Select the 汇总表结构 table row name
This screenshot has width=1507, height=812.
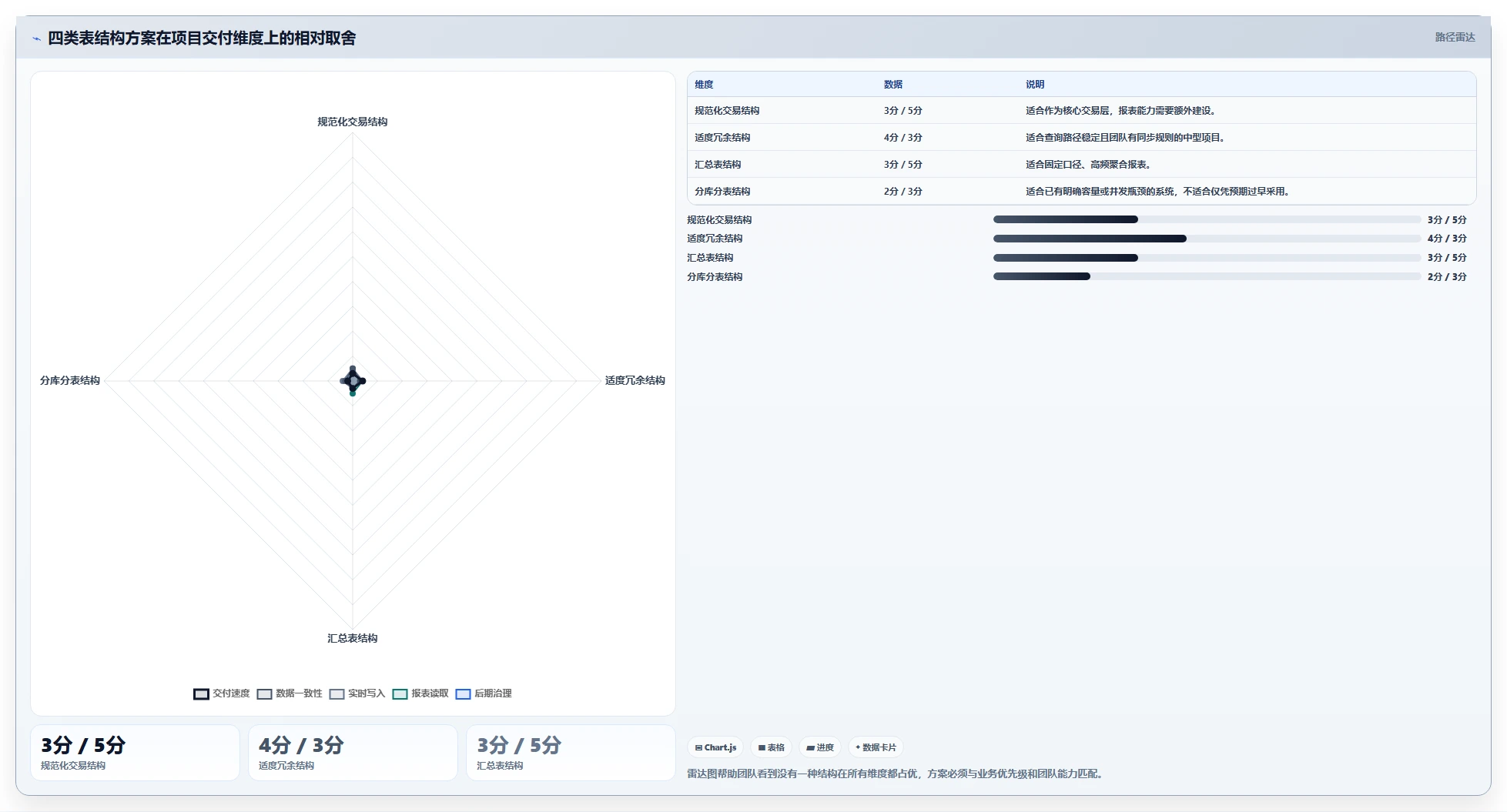click(718, 165)
